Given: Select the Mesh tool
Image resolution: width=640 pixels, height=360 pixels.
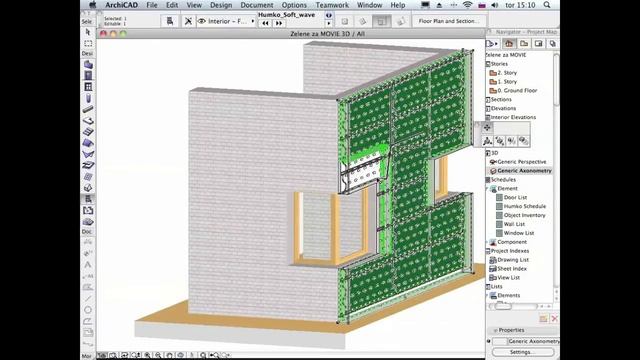Looking at the screenshot, I should (x=88, y=222).
